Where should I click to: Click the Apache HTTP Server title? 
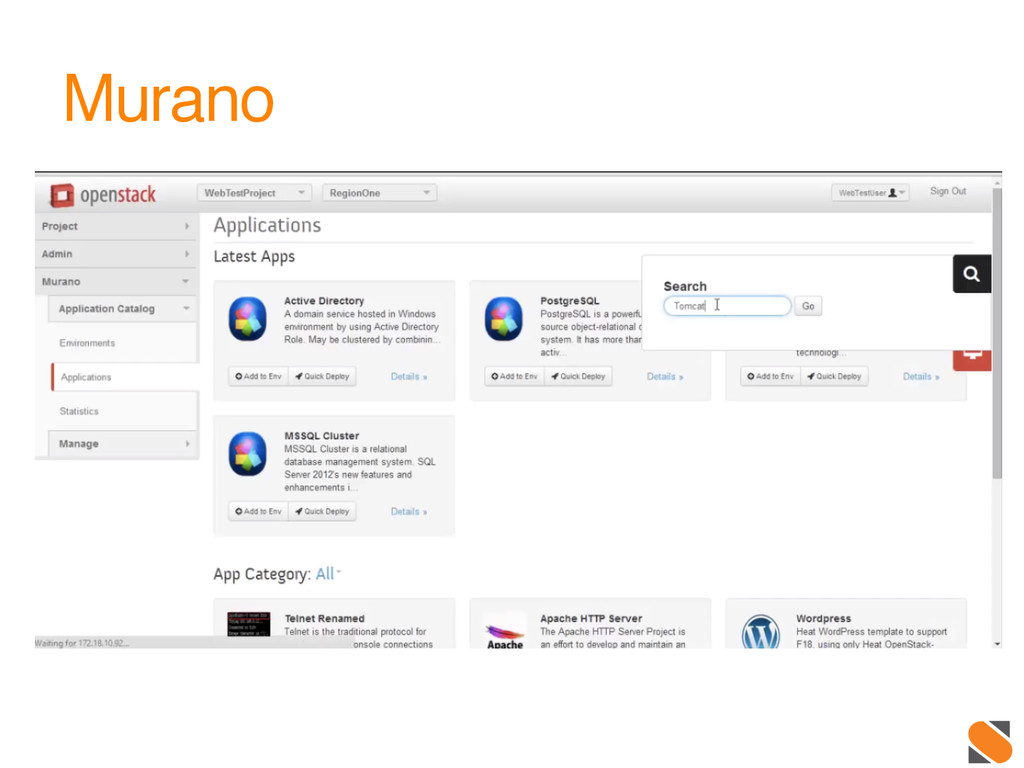point(591,618)
